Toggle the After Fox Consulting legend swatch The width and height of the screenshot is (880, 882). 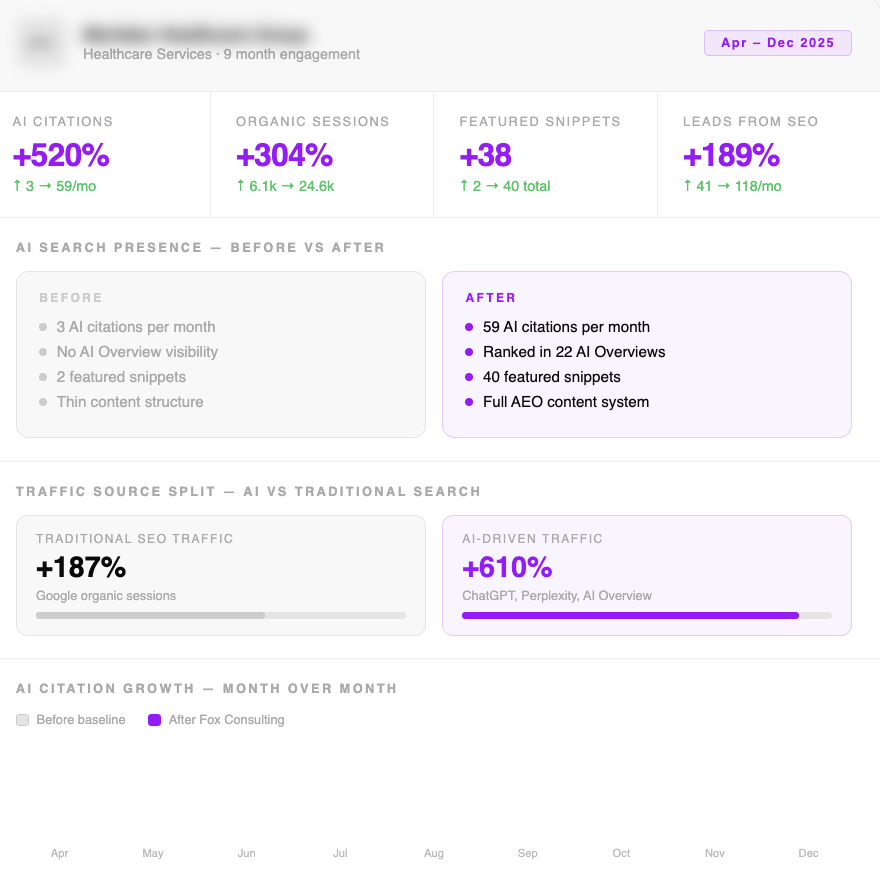tap(155, 720)
